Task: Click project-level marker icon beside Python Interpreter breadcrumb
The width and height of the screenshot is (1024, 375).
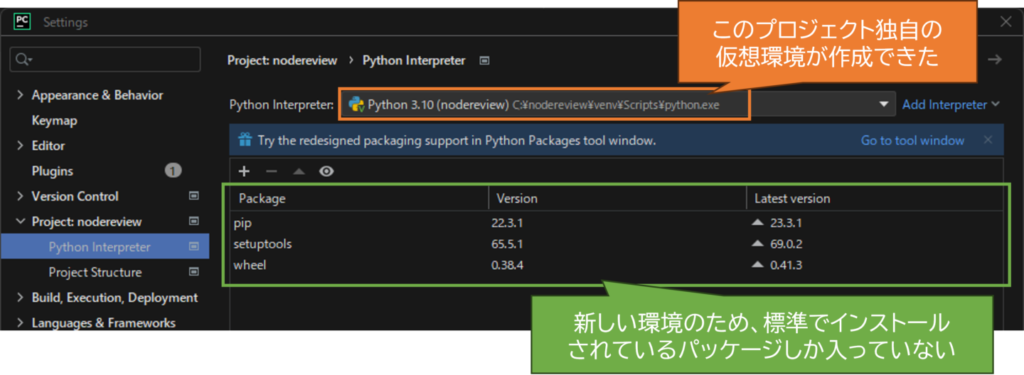Action: [484, 61]
